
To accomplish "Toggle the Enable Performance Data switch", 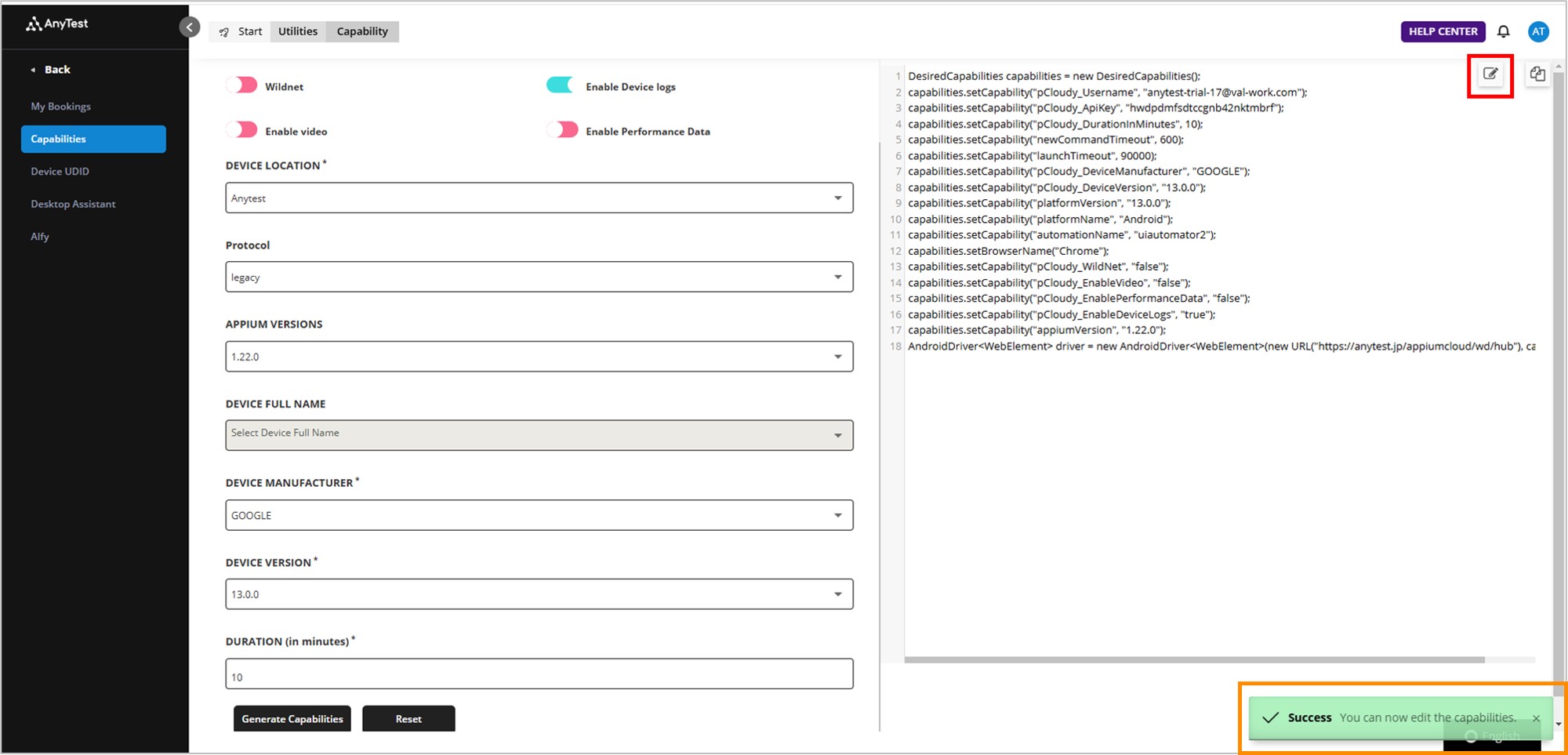I will click(x=562, y=130).
